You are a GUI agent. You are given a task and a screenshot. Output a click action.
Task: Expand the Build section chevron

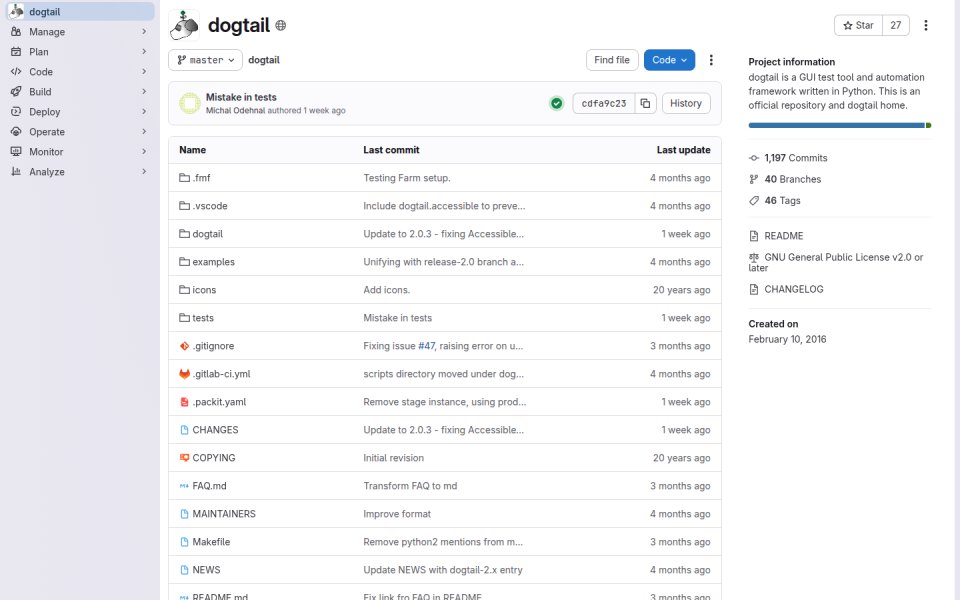(x=144, y=91)
